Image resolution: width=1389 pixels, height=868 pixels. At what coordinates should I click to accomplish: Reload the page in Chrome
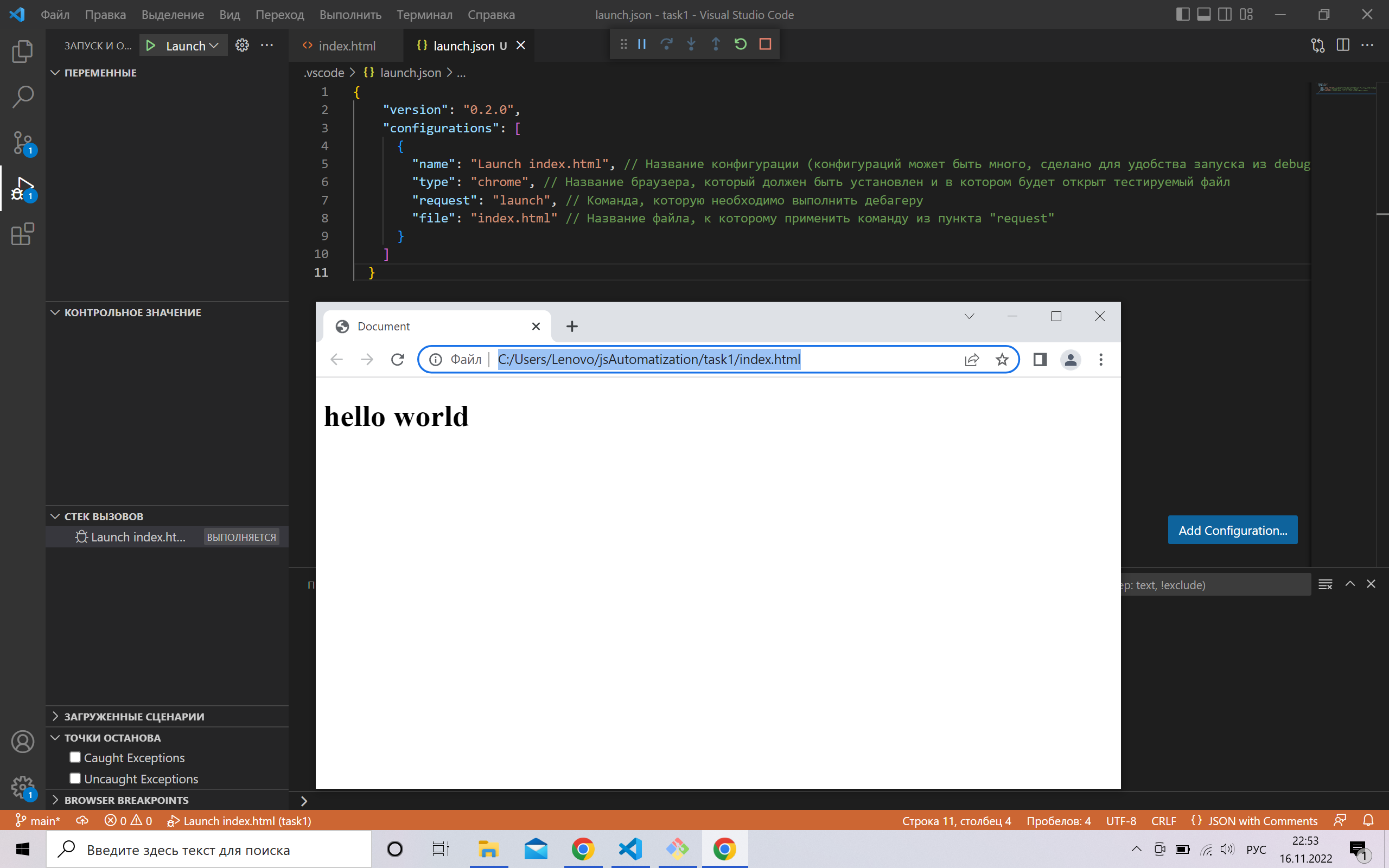397,359
